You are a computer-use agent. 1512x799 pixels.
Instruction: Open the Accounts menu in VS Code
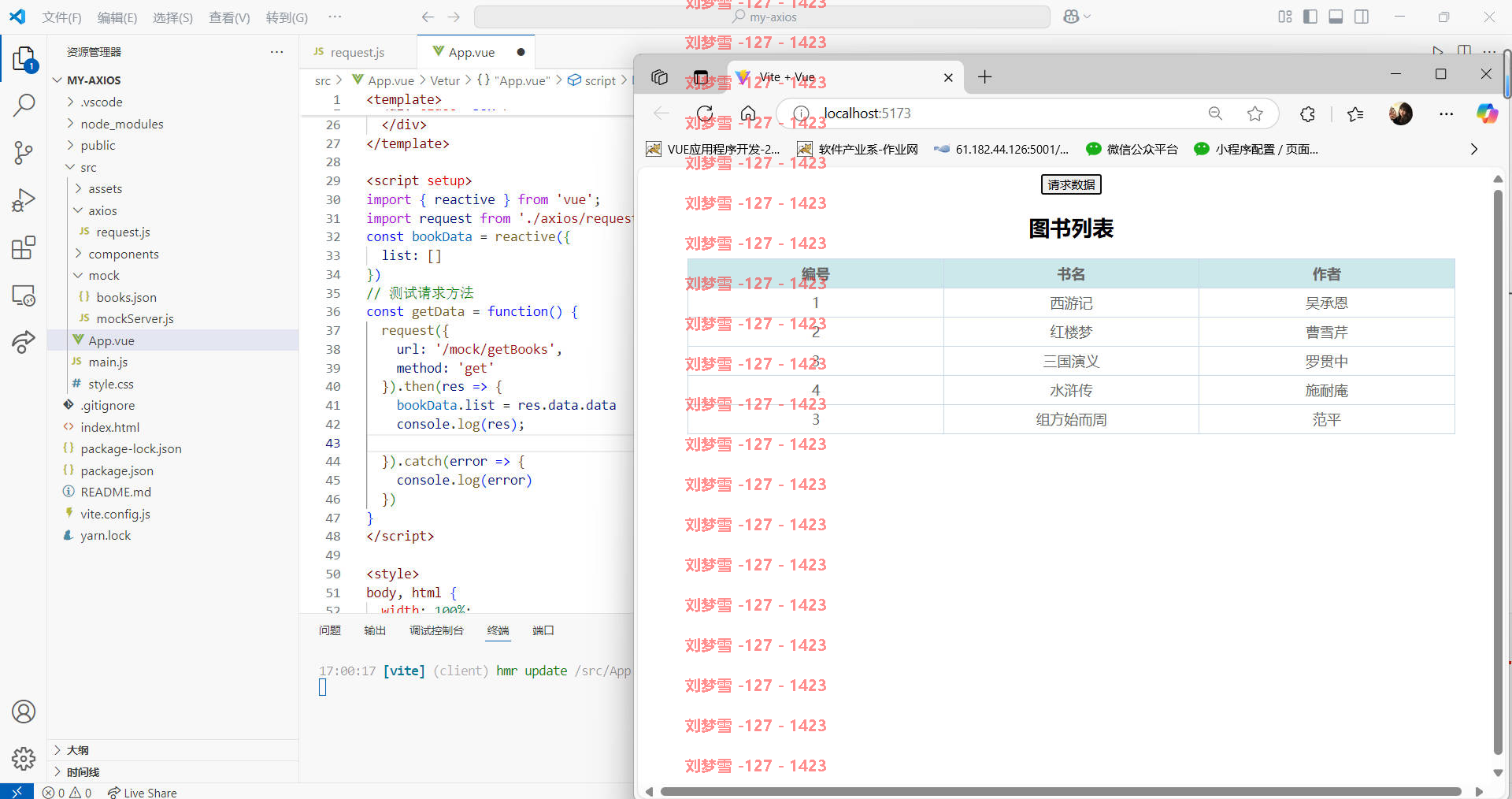(24, 712)
